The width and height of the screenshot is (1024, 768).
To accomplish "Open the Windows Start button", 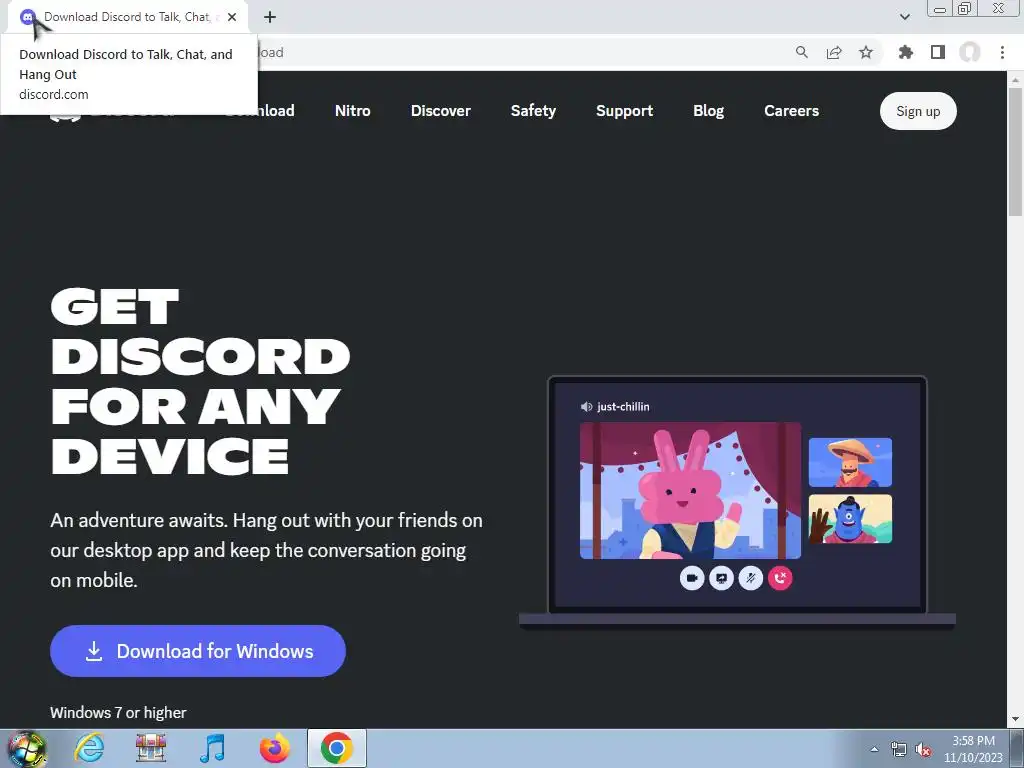I will [26, 748].
